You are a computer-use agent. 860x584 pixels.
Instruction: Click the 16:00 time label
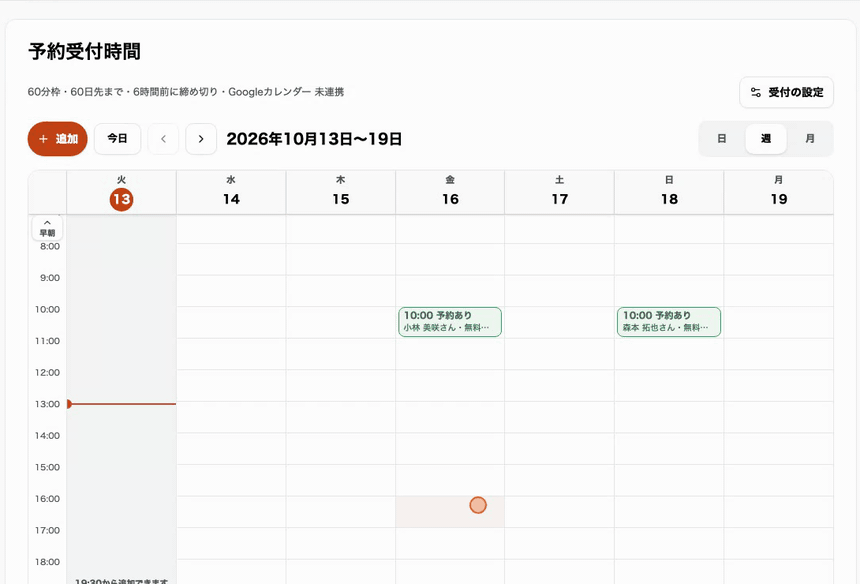coord(48,499)
